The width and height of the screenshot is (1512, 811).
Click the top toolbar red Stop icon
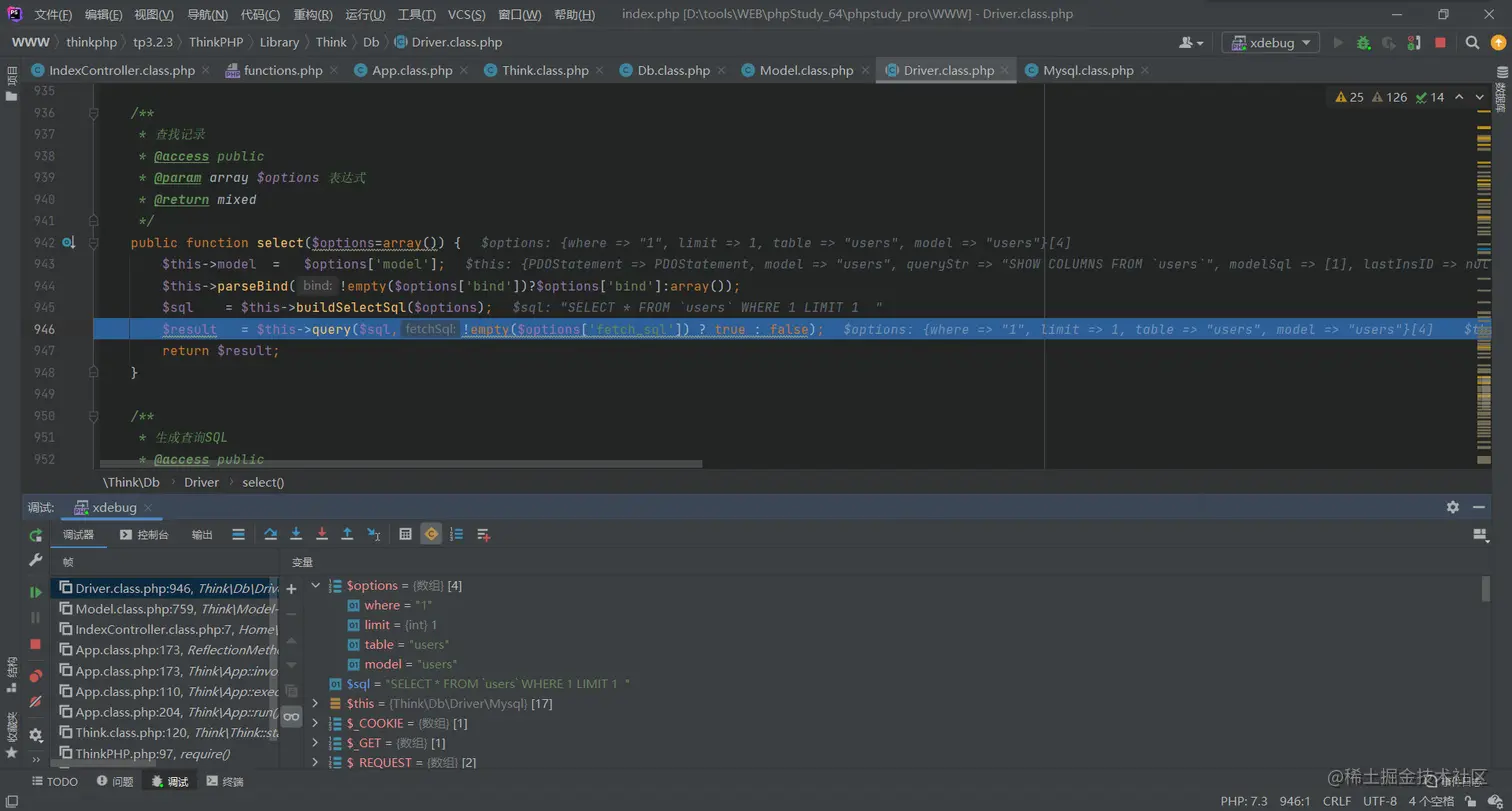(1440, 43)
